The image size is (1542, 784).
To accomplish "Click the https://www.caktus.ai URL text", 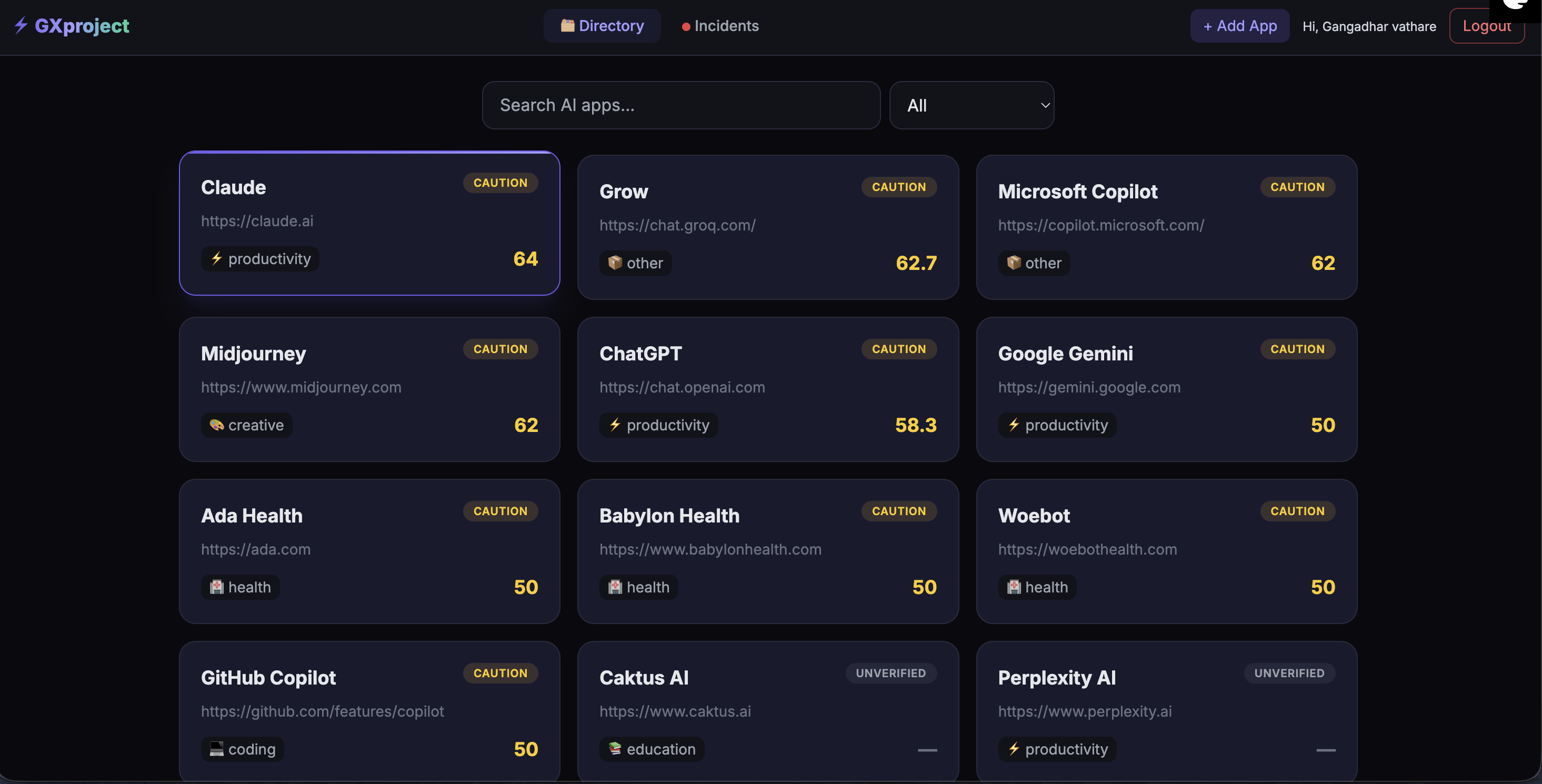I will click(x=675, y=711).
